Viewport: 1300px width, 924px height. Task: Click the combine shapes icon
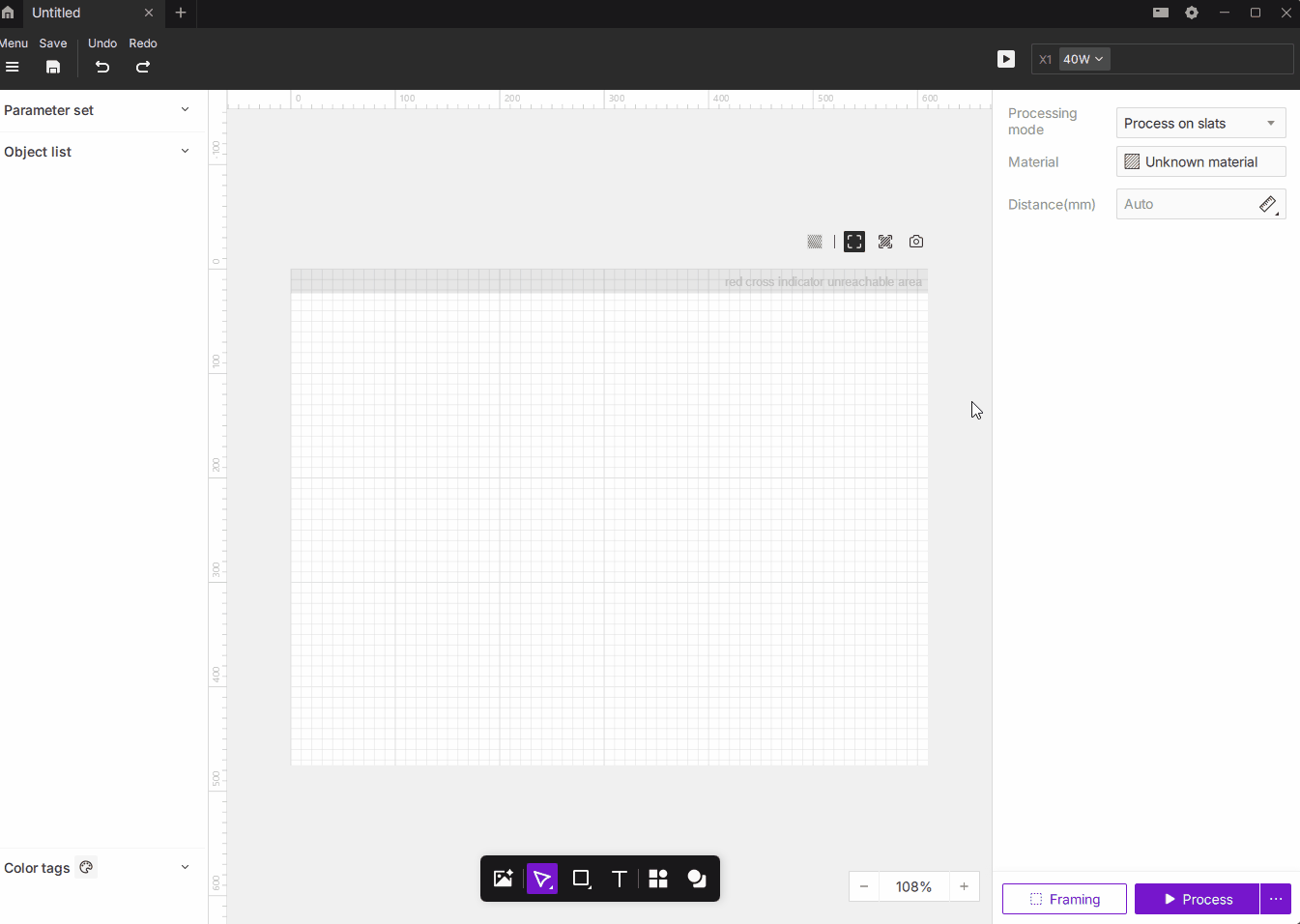pos(697,879)
